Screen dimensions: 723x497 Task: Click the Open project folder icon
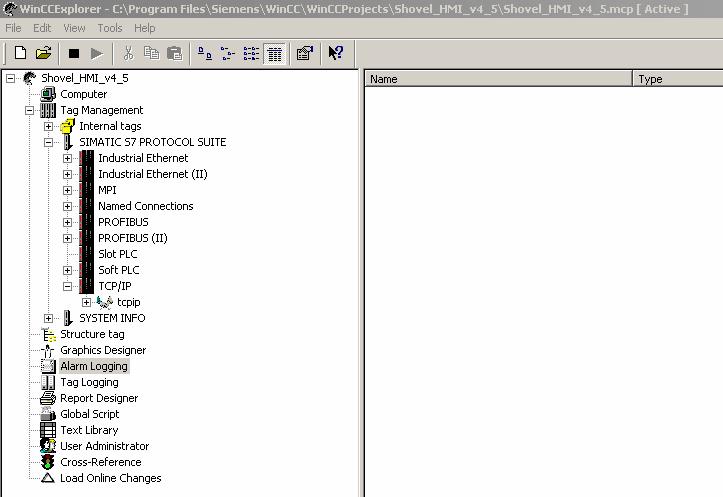tap(43, 53)
